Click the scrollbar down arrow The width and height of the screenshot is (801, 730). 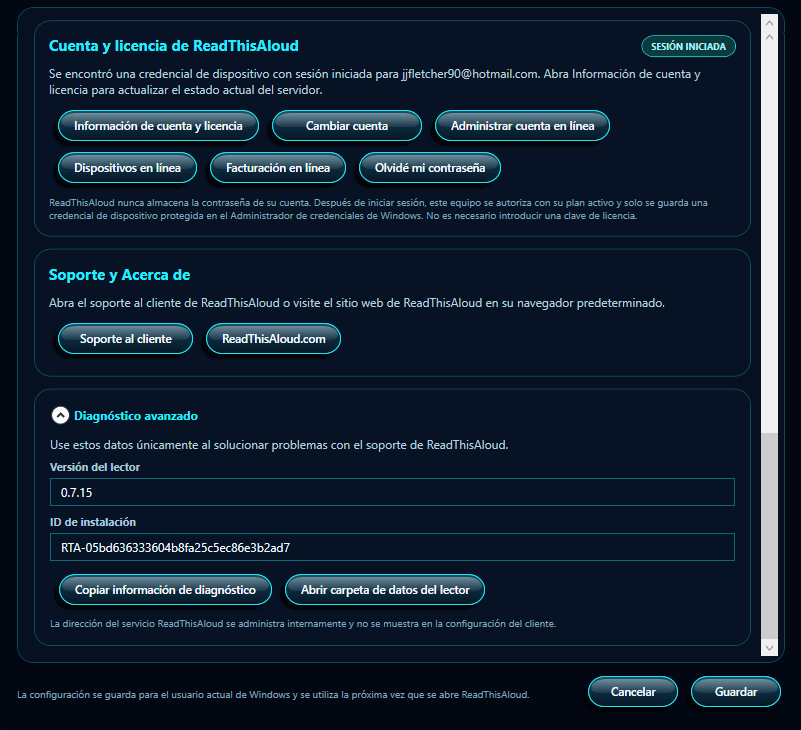click(769, 648)
